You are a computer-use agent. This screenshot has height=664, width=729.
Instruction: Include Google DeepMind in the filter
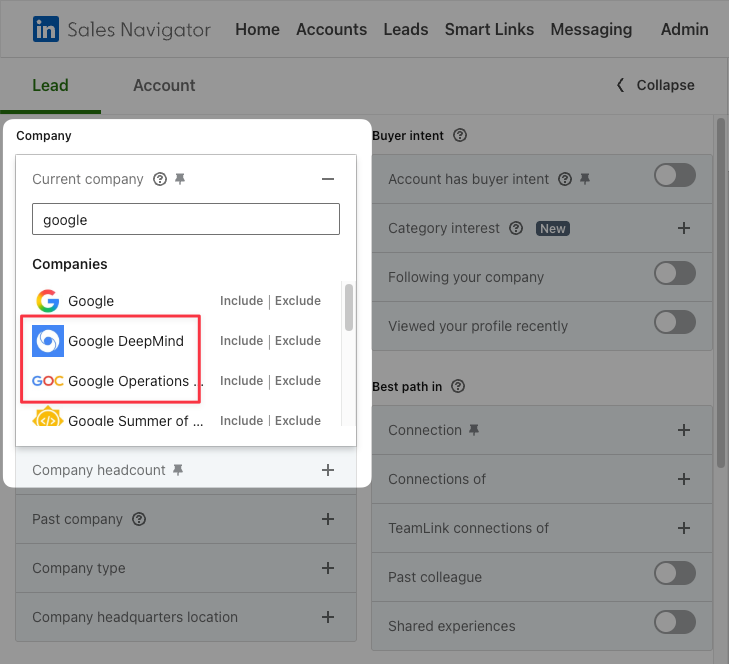tap(241, 341)
